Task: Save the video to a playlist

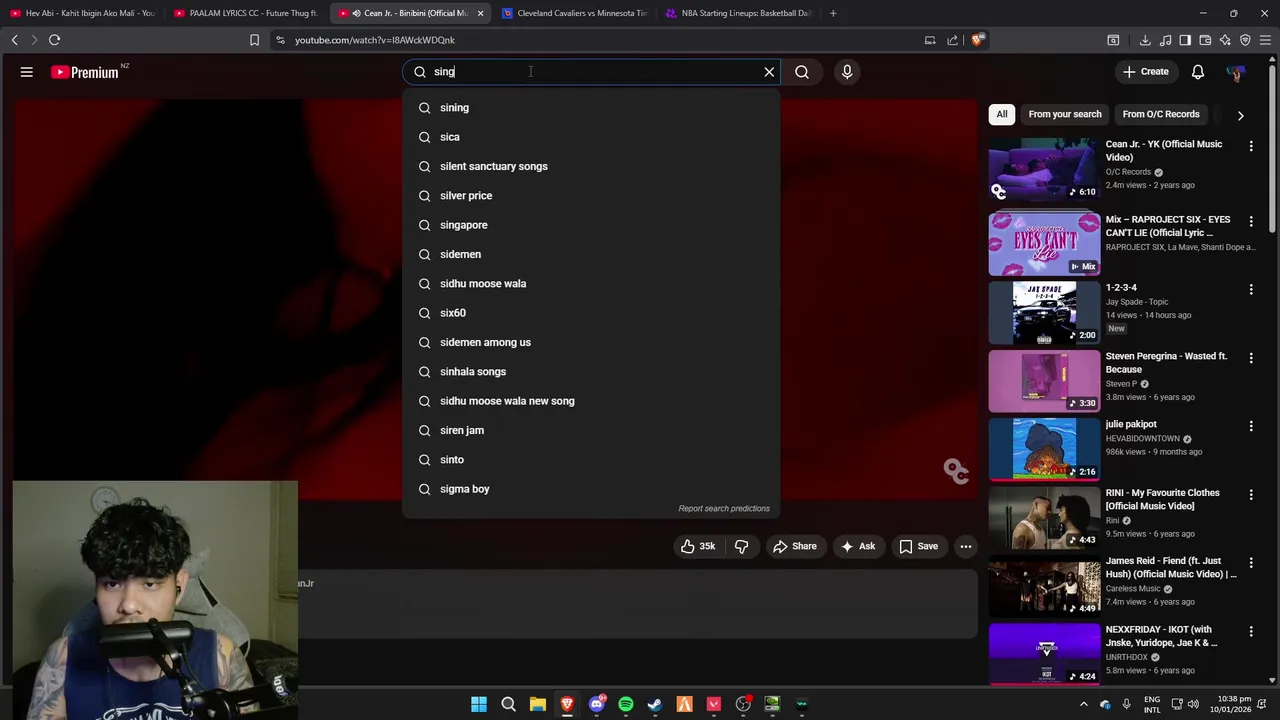Action: pos(918,546)
